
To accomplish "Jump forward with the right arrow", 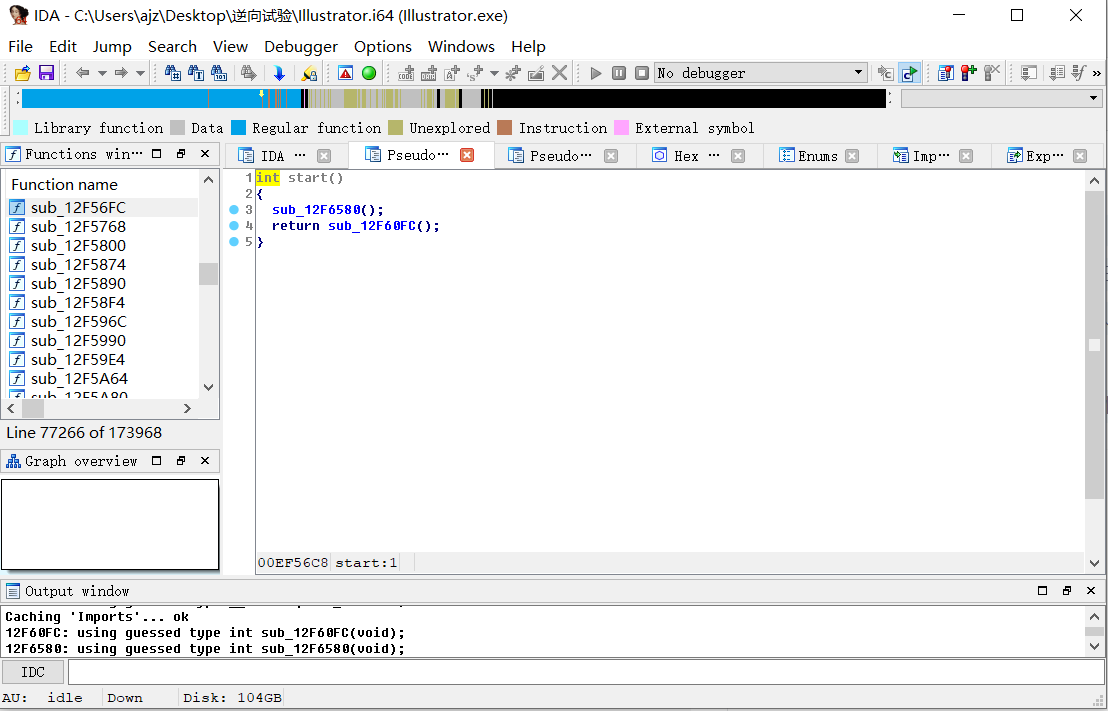I will pos(121,73).
